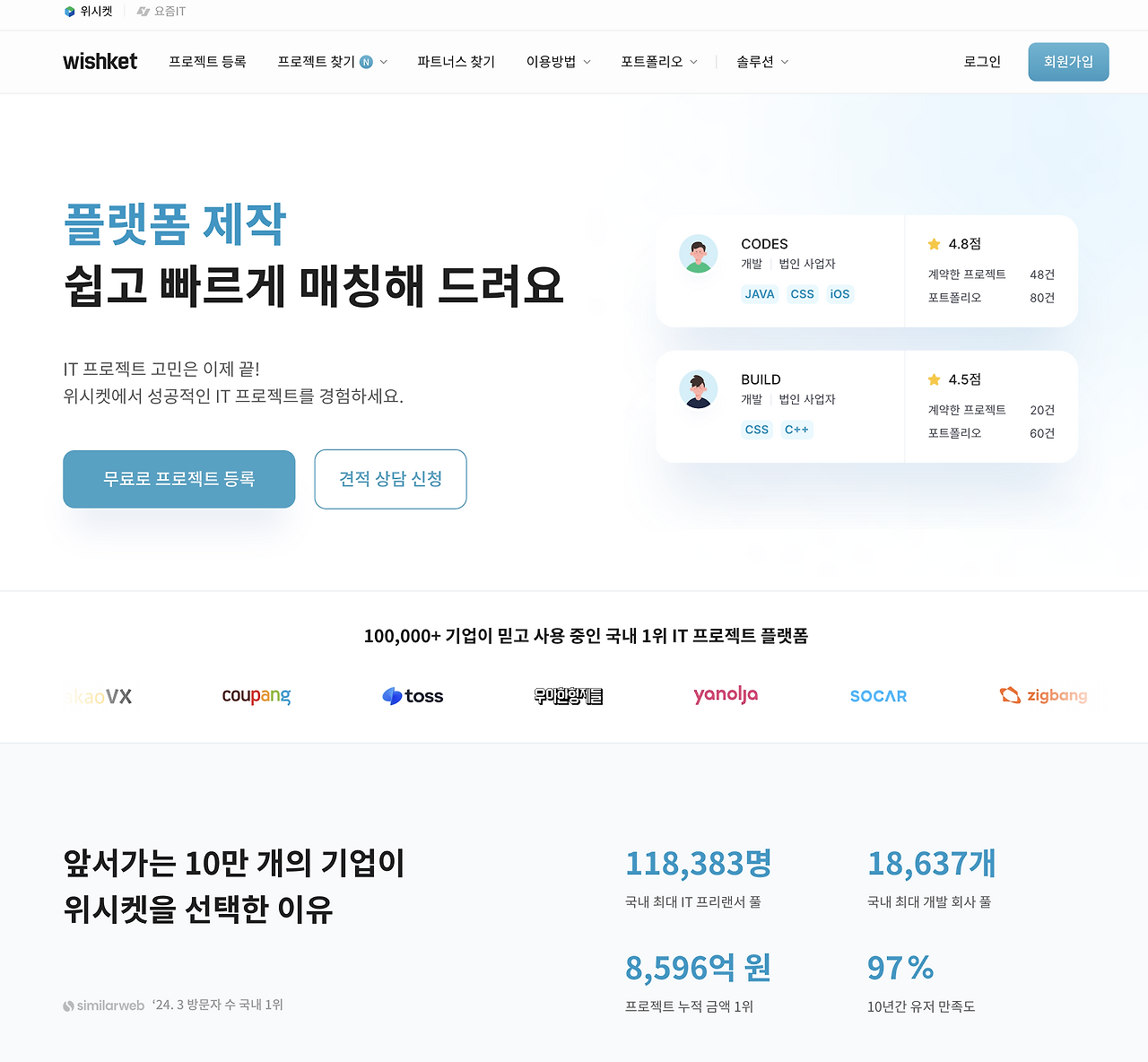Click the N badge on 프로젝트 찾기

(365, 61)
